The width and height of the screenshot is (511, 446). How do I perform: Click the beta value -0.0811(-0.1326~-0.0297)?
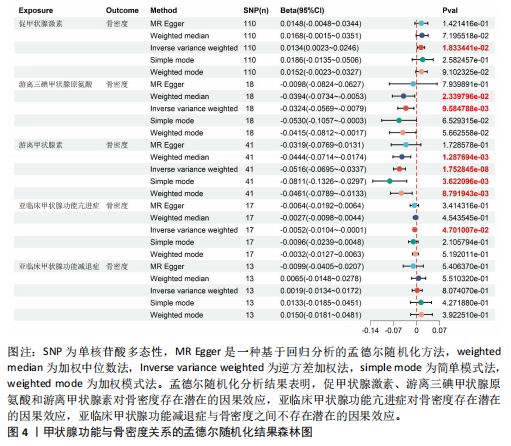(323, 181)
